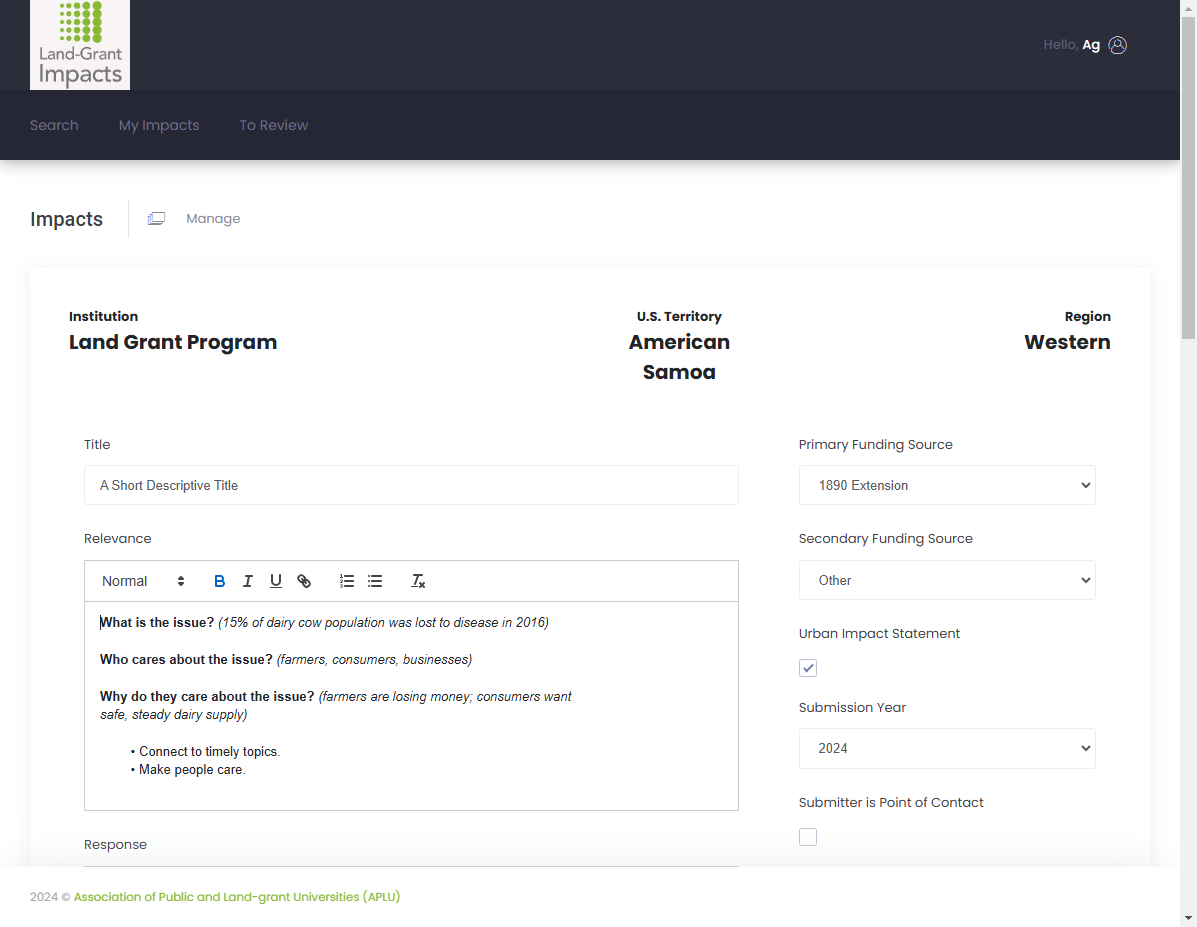Open the Primary Funding Source dropdown
The image size is (1197, 927).
point(947,485)
